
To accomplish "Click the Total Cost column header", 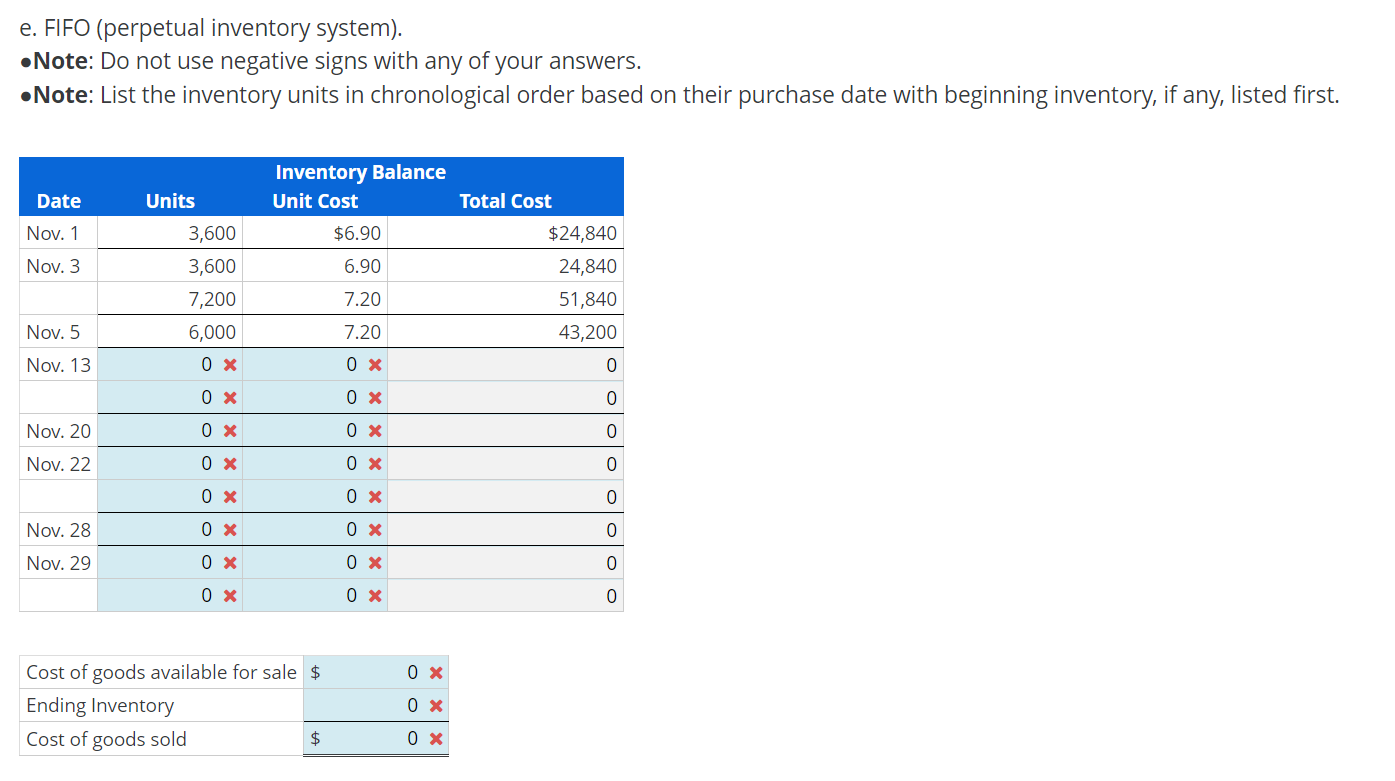I will pos(505,200).
